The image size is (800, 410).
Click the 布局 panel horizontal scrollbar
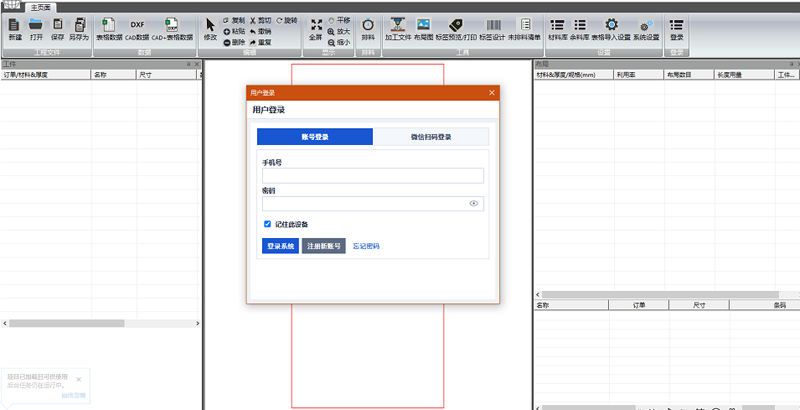coord(660,294)
